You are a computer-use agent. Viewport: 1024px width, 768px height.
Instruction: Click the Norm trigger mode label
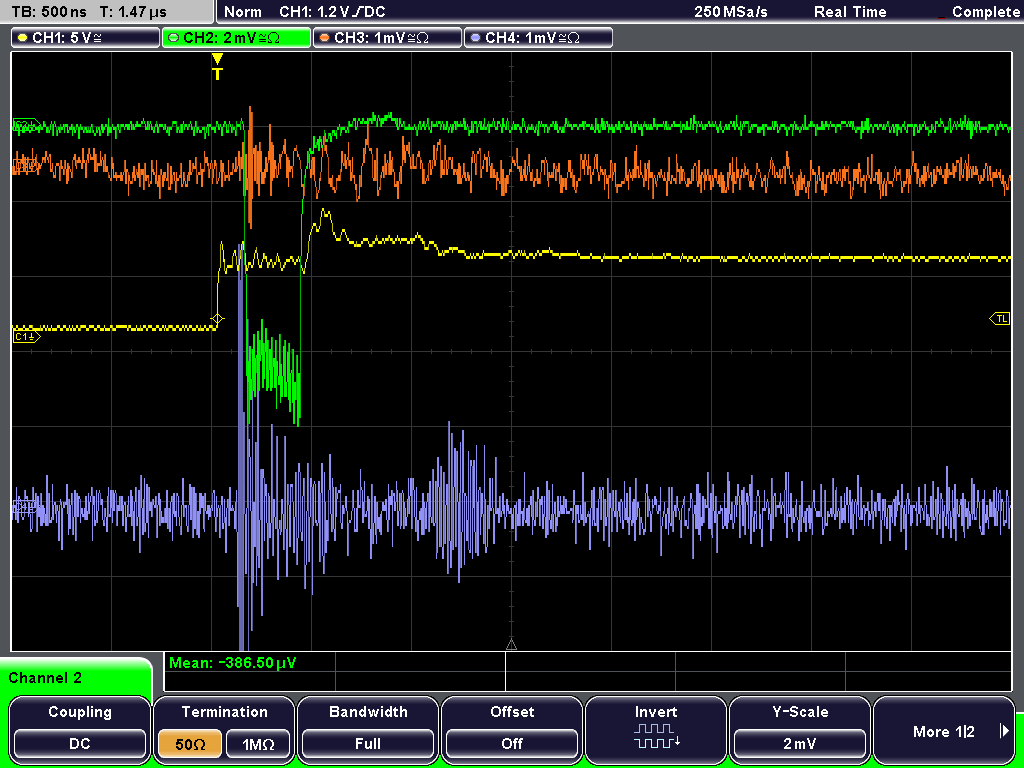click(243, 12)
